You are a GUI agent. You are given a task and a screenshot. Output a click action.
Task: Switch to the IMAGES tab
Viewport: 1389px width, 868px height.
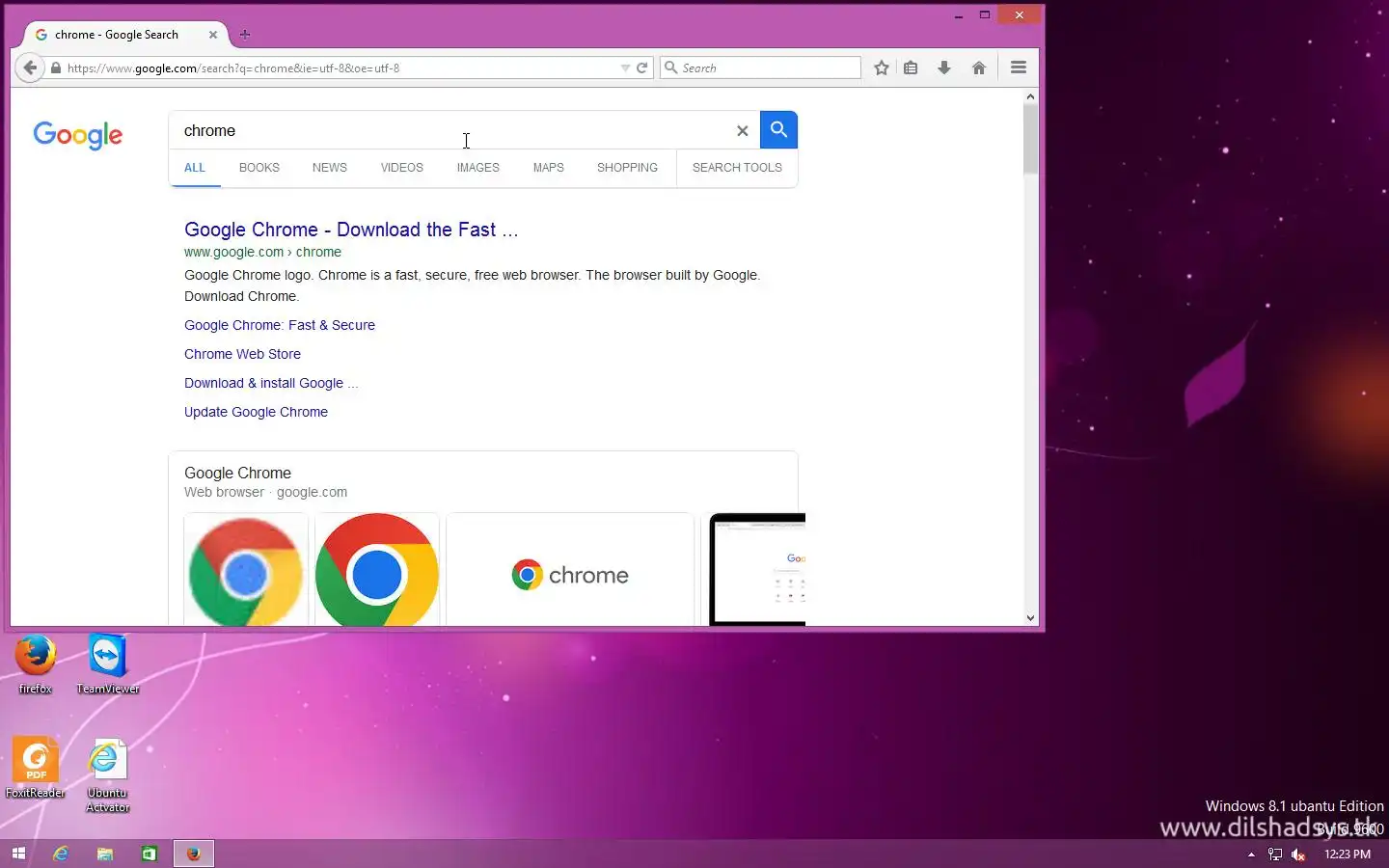478,168
